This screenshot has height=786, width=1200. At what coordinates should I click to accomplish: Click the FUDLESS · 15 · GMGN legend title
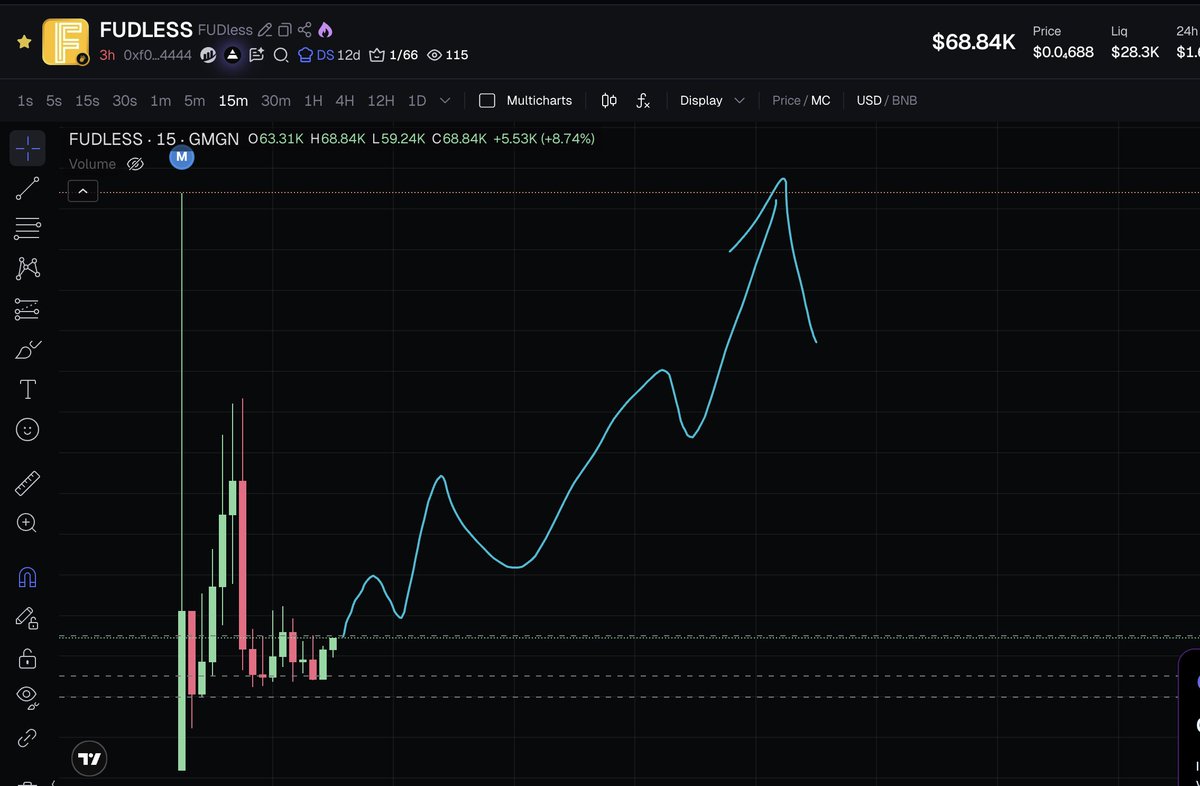point(154,139)
